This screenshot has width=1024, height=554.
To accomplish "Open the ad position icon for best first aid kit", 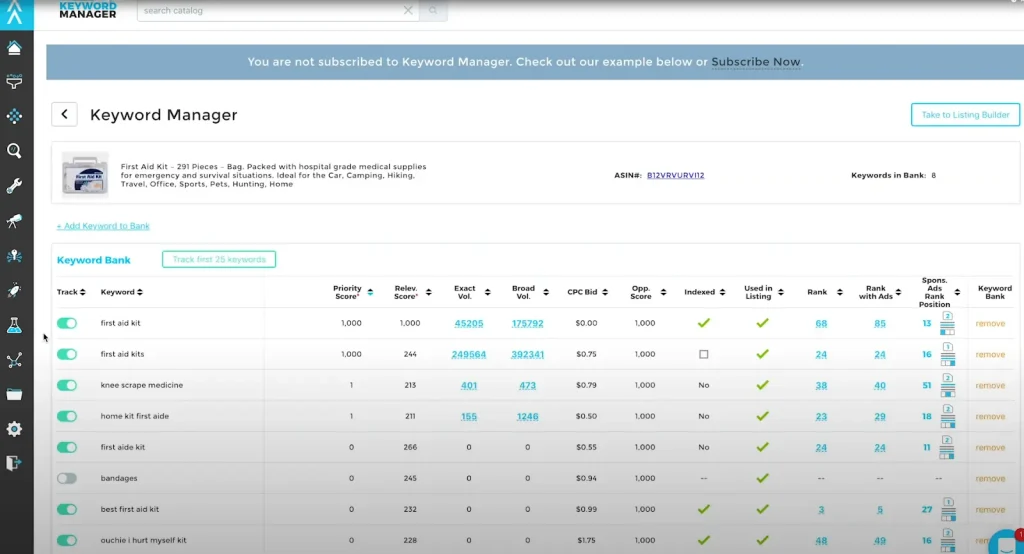I will 948,510.
